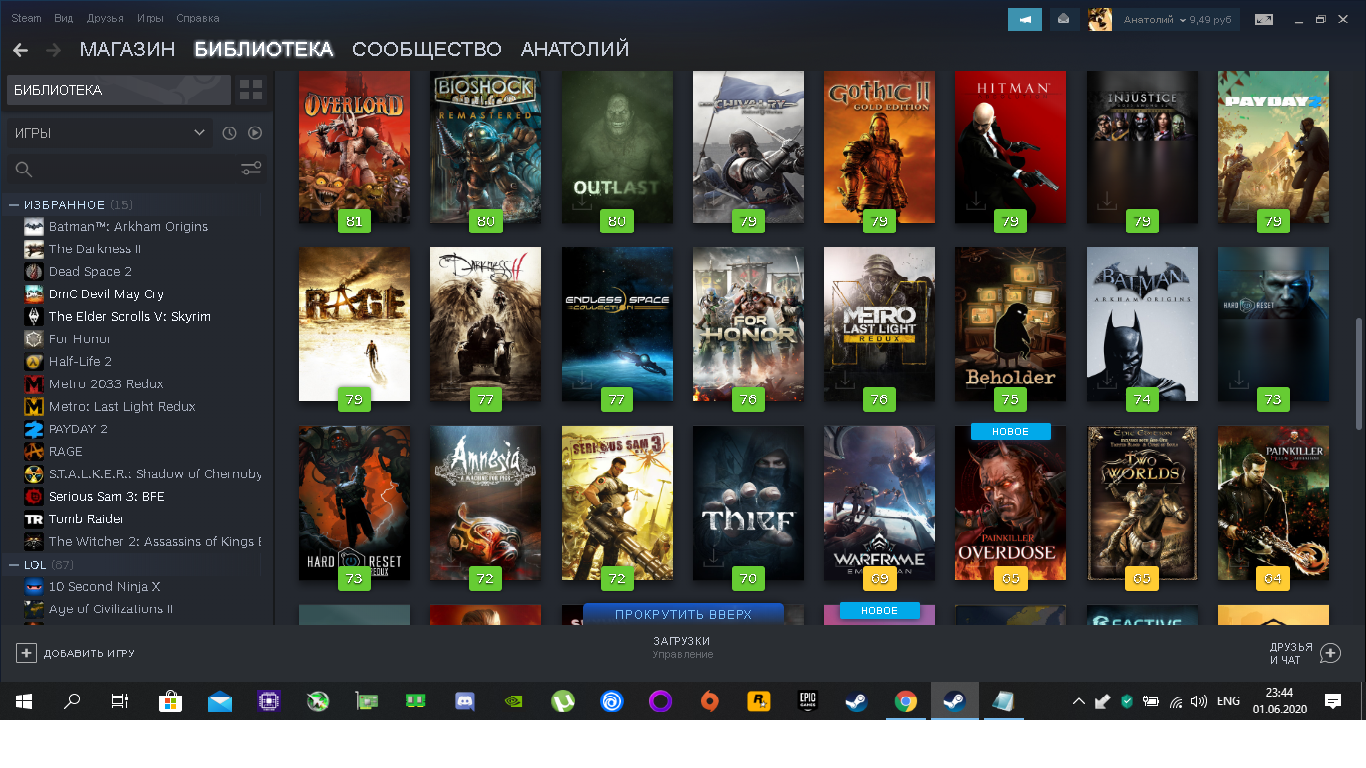The width and height of the screenshot is (1366, 768).
Task: Open Friends and Chat plus icon
Action: click(1330, 653)
